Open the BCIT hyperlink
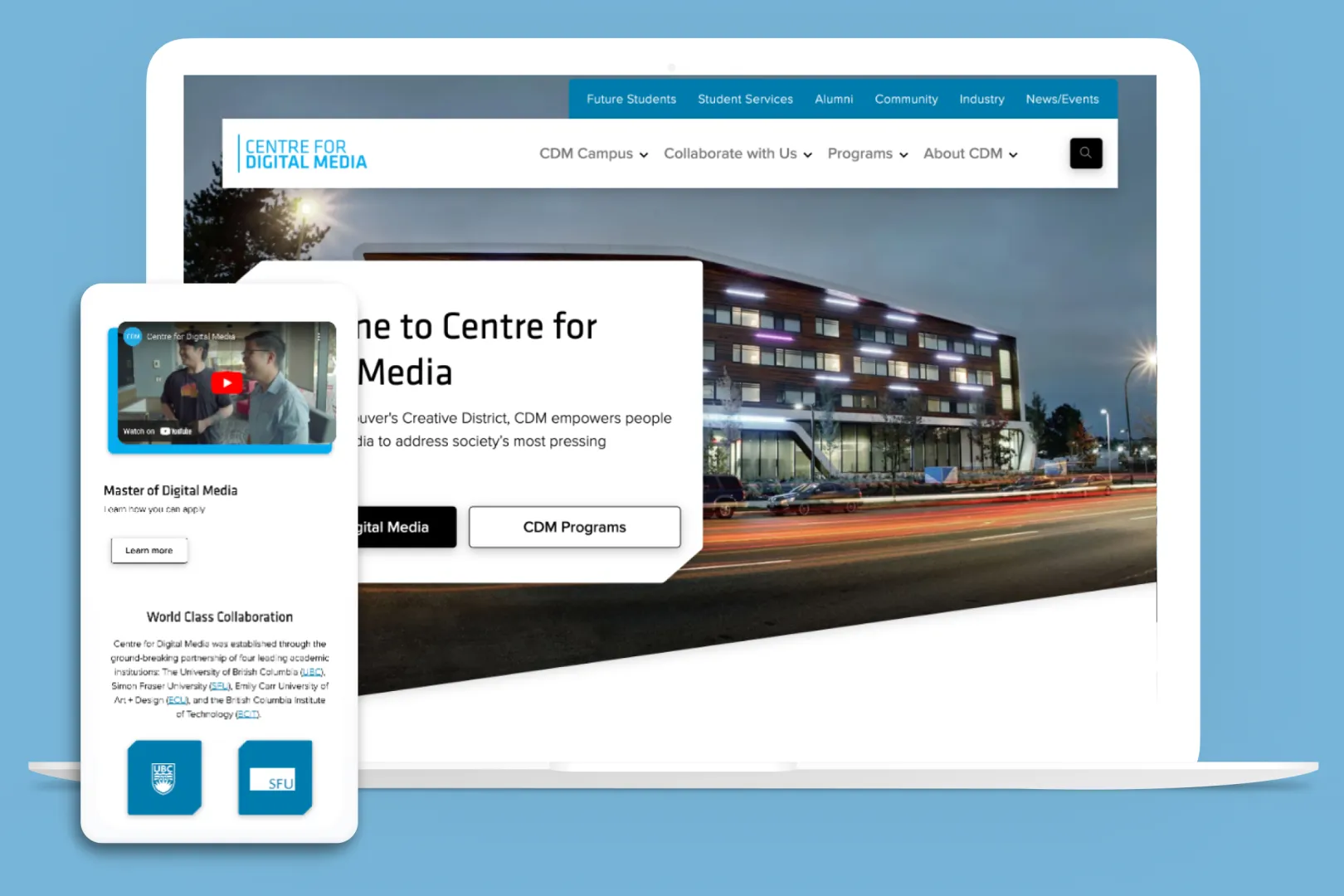Screen dimensions: 1344x896 click(246, 713)
